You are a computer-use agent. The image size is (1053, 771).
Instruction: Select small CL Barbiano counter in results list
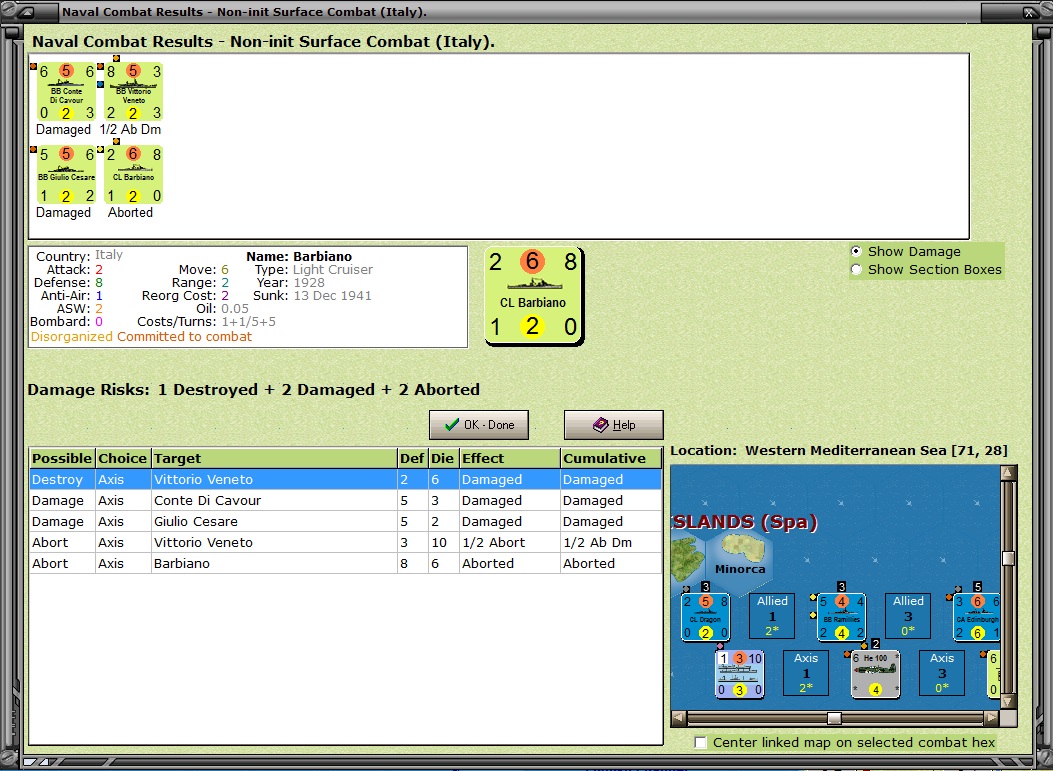tap(134, 175)
